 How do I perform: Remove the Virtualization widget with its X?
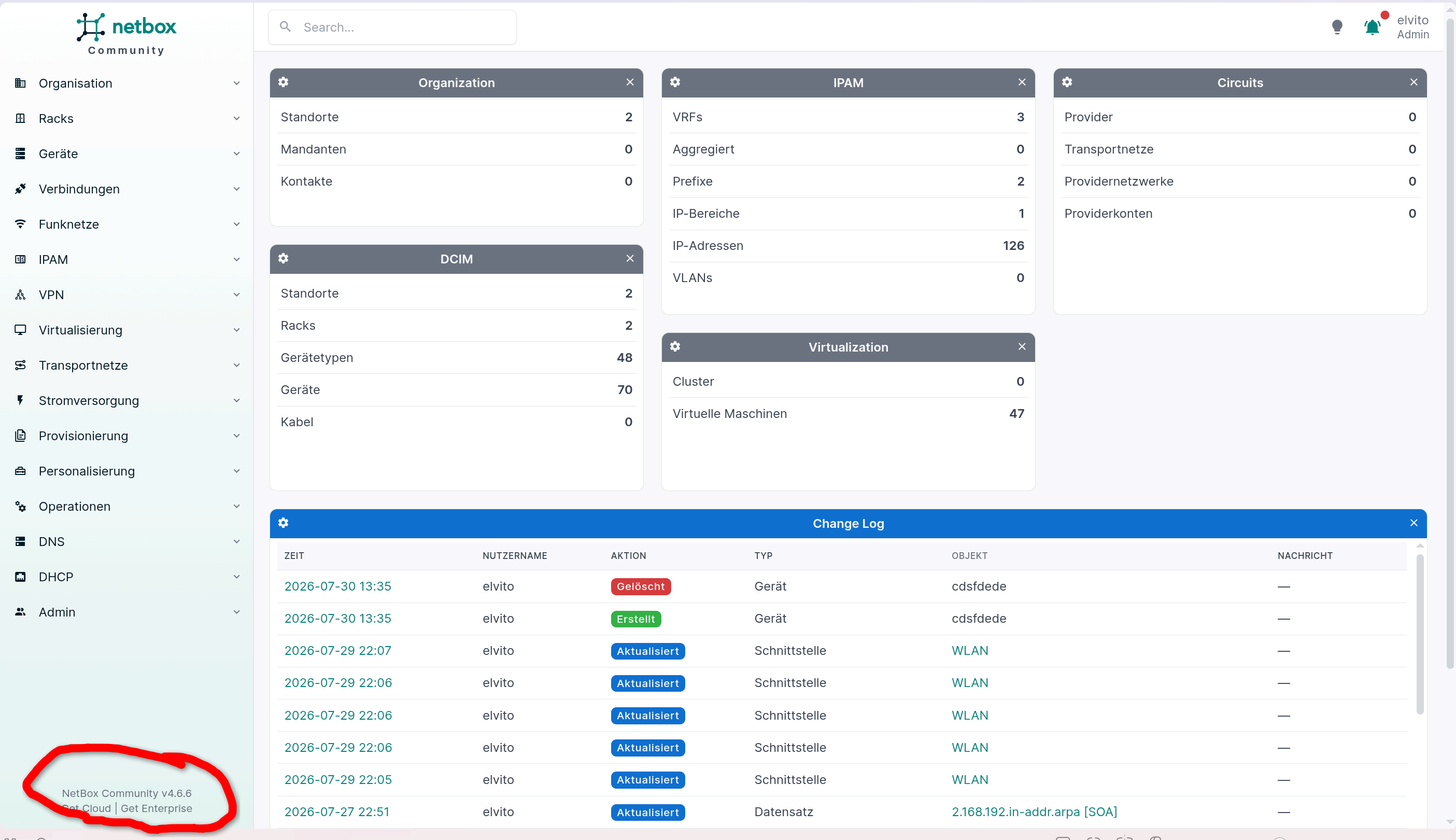click(x=1022, y=346)
